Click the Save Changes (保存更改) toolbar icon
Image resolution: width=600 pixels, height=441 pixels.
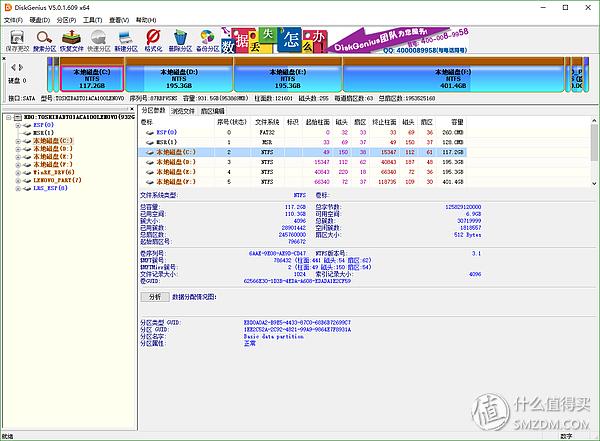pyautogui.click(x=17, y=40)
